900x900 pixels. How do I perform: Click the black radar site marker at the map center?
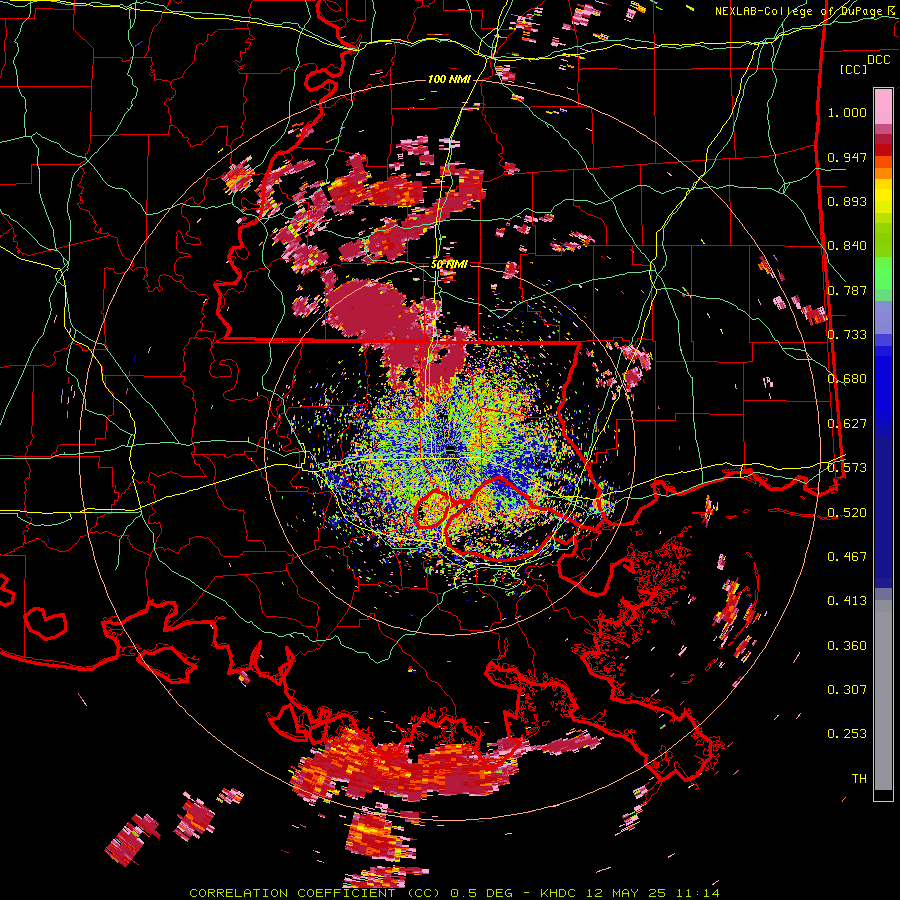point(451,452)
